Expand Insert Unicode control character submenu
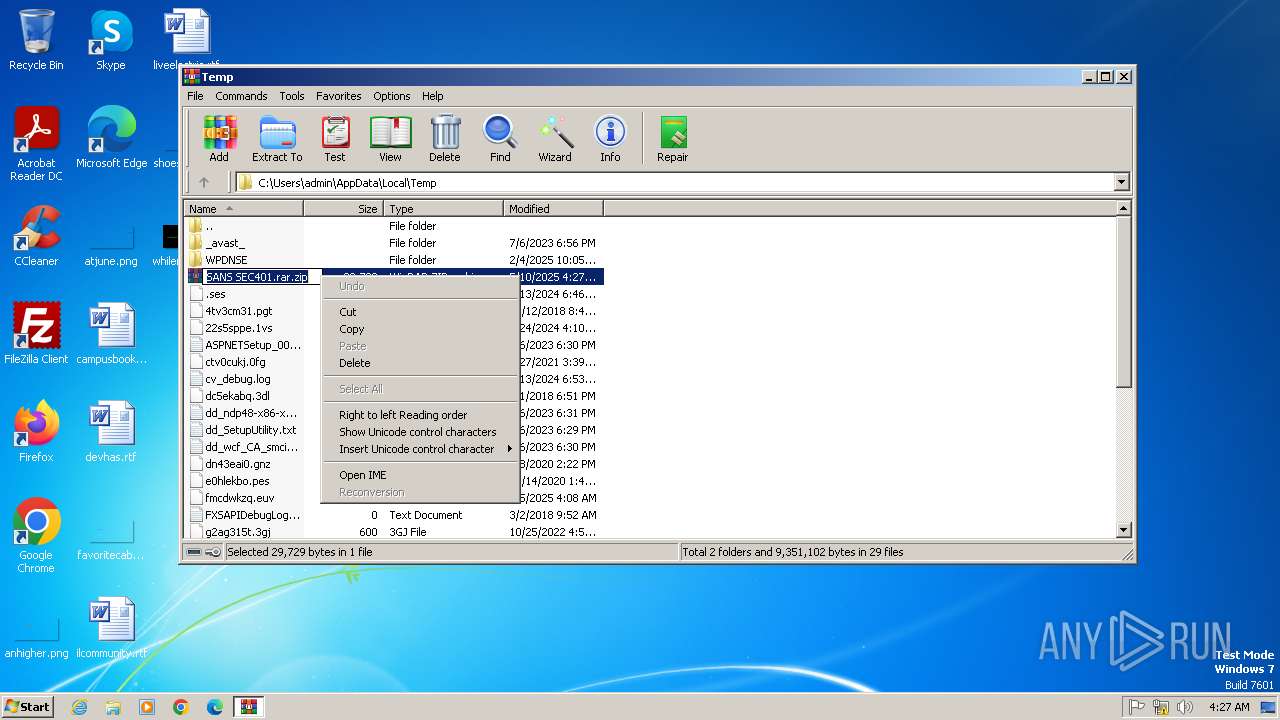Screen dimensions: 1280x720 click(x=420, y=449)
